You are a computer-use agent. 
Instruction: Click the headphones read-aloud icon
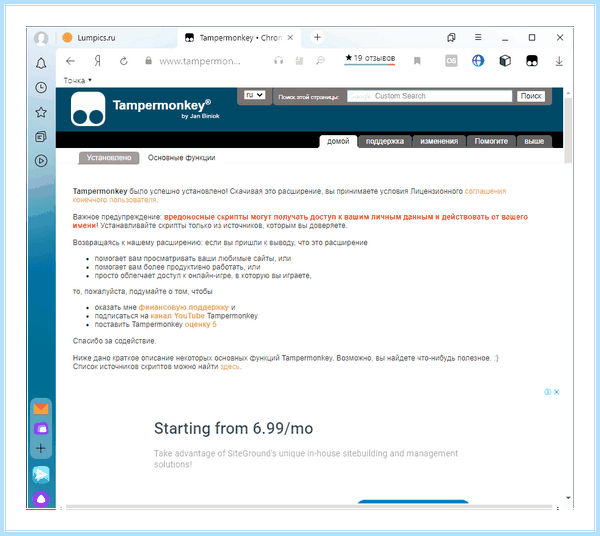coord(279,60)
